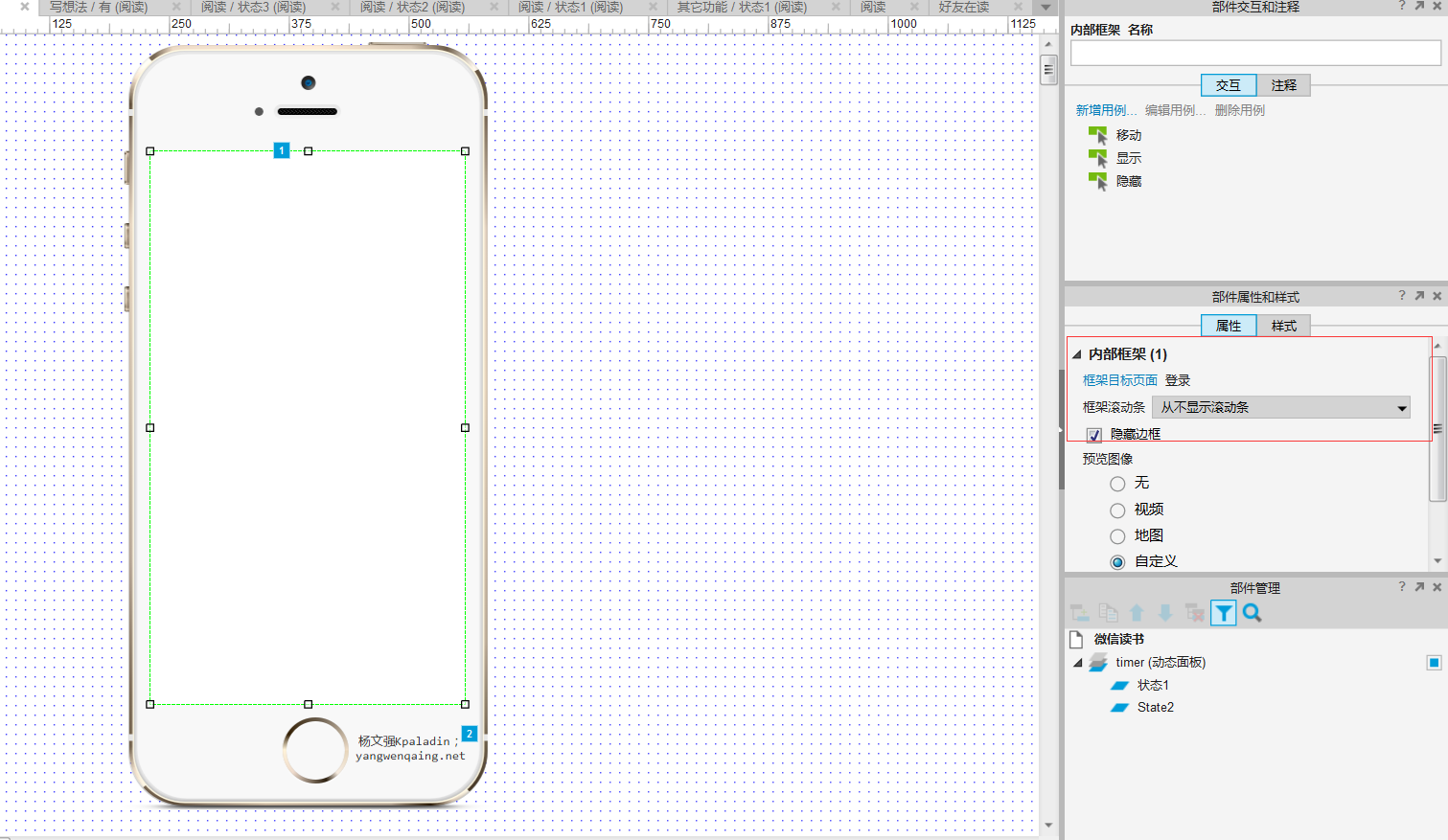Open help for 部件属性和样式 panel
This screenshot has height=840, width=1448.
point(1402,296)
